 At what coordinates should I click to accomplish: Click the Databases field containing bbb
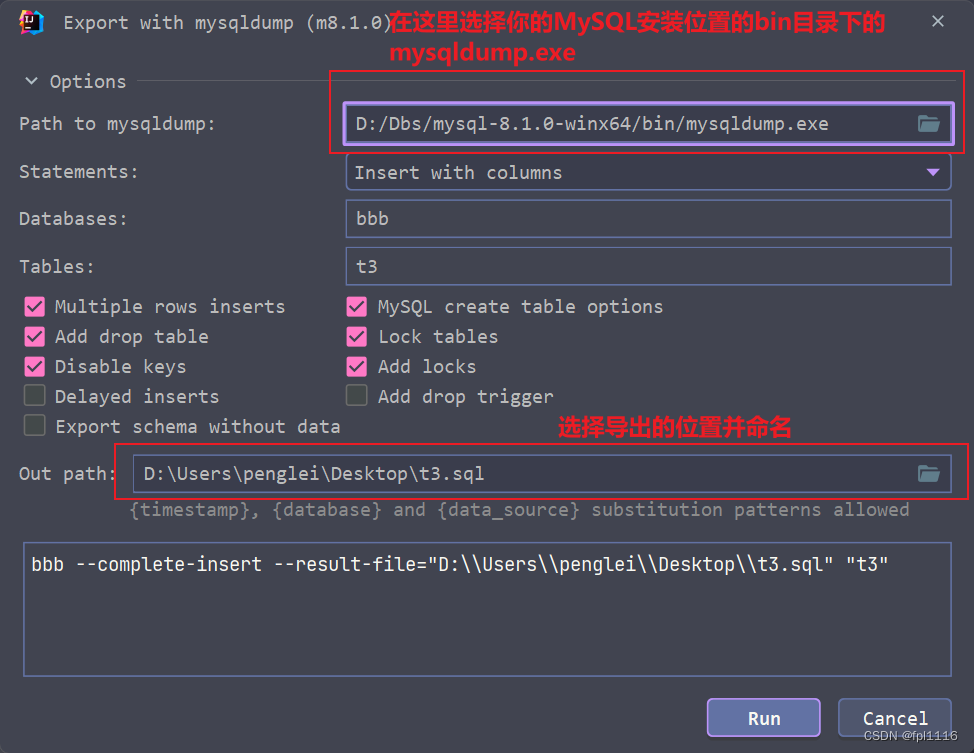coord(648,218)
